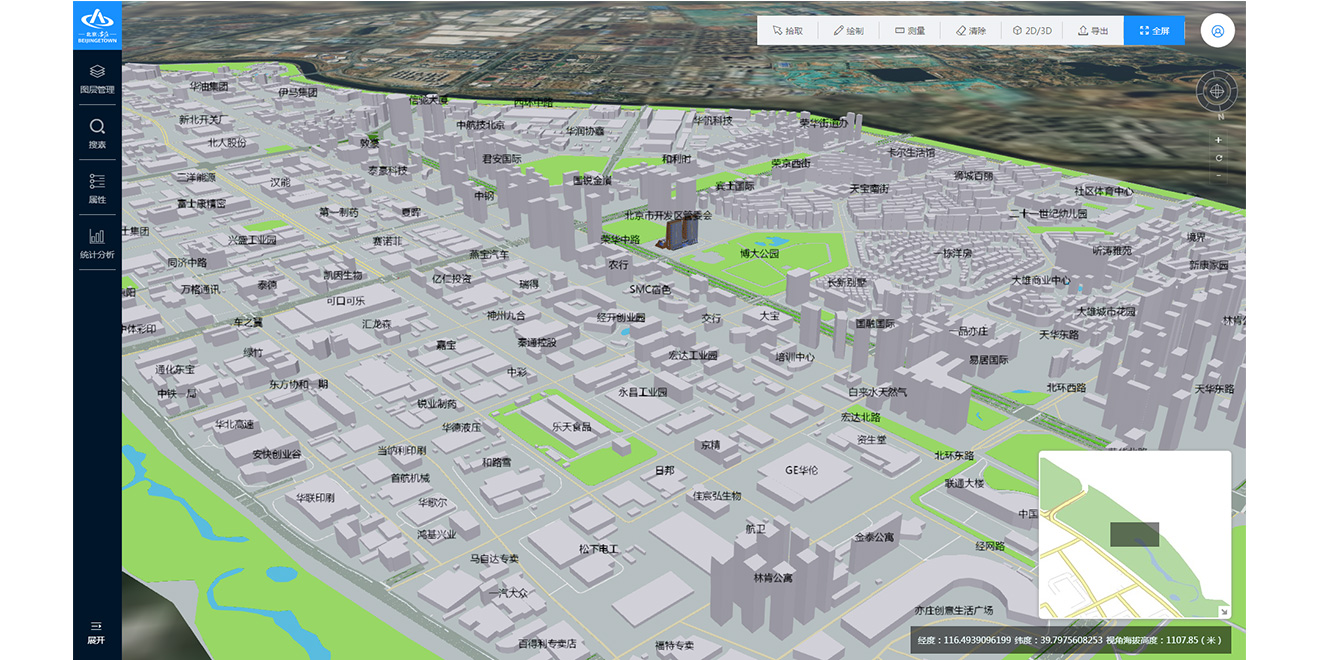Click 清除 to clear drawings
The height and width of the screenshot is (660, 1320).
[x=970, y=31]
